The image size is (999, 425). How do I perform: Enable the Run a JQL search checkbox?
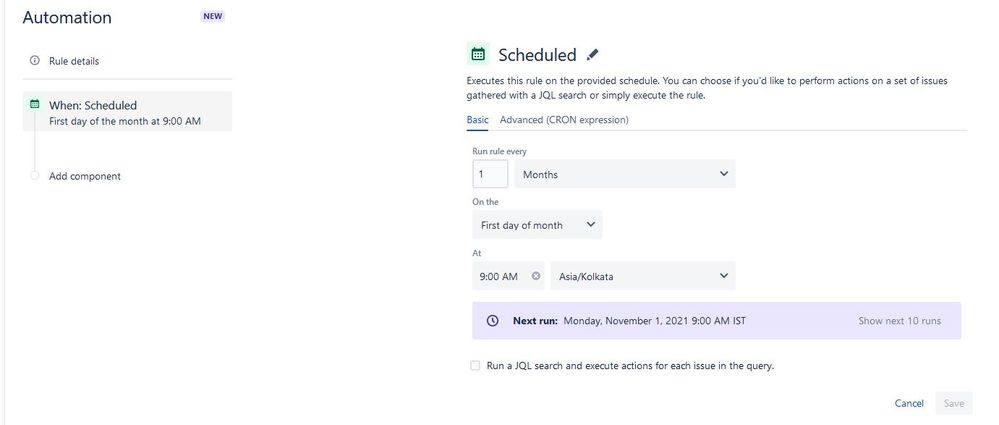pyautogui.click(x=475, y=366)
